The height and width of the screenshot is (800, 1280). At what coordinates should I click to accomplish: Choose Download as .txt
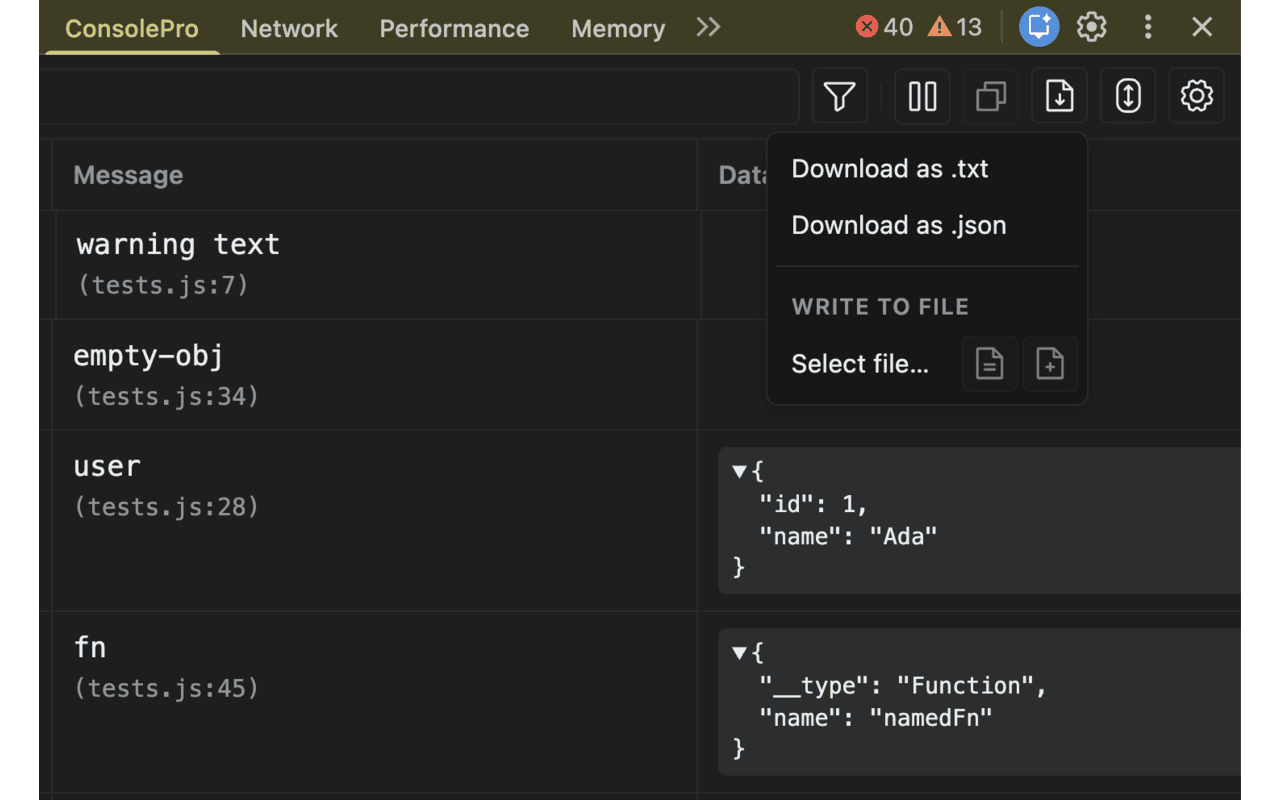(x=890, y=169)
